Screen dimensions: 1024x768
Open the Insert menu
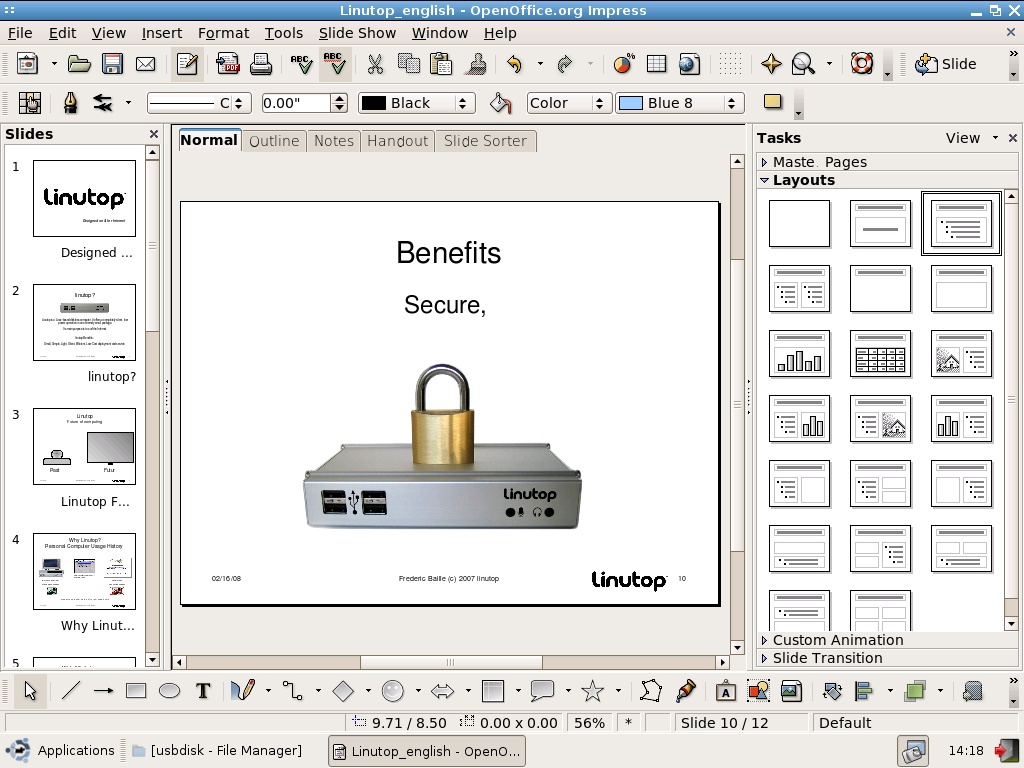coord(161,33)
